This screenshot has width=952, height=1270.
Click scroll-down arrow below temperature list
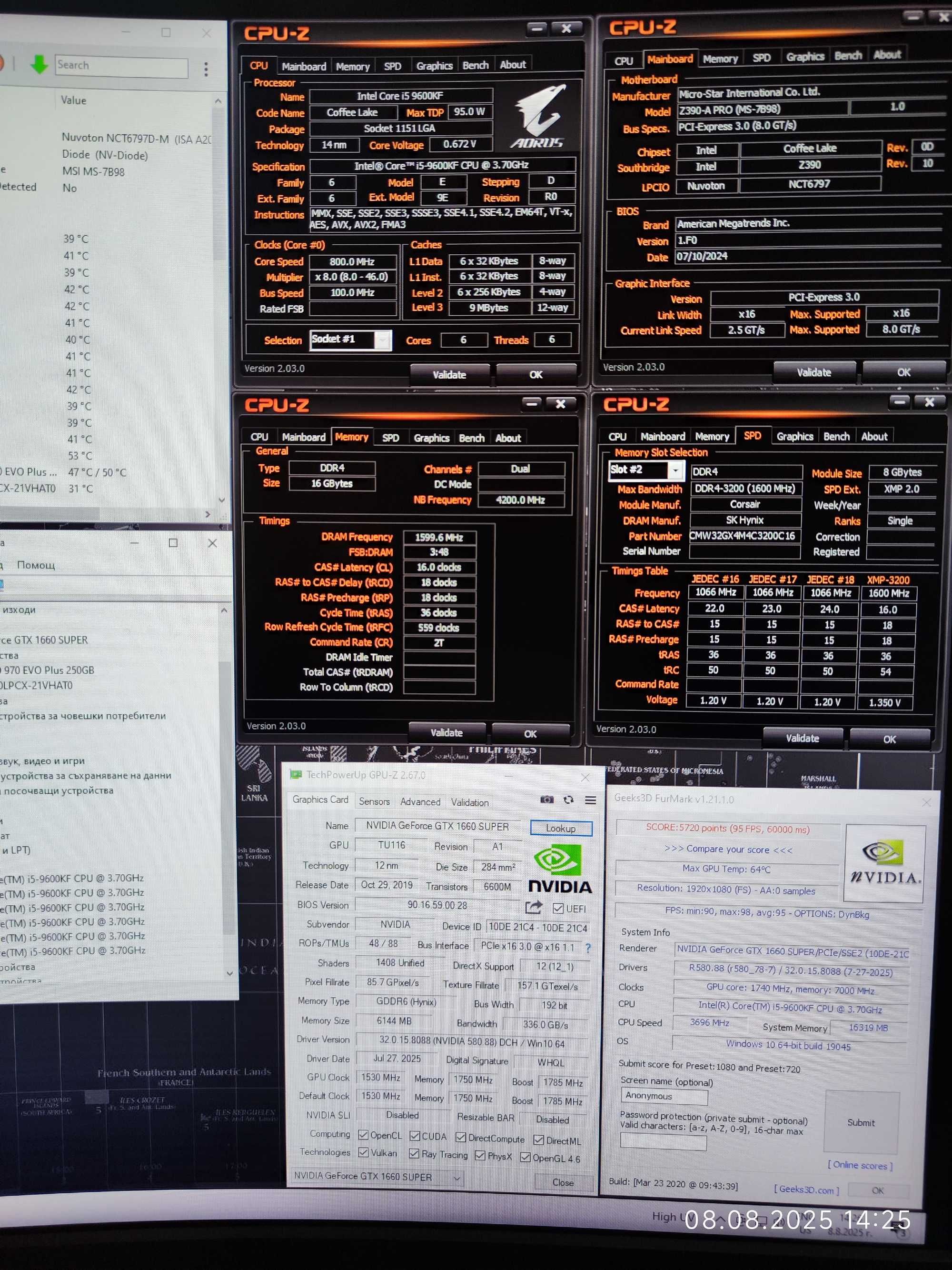[x=222, y=500]
